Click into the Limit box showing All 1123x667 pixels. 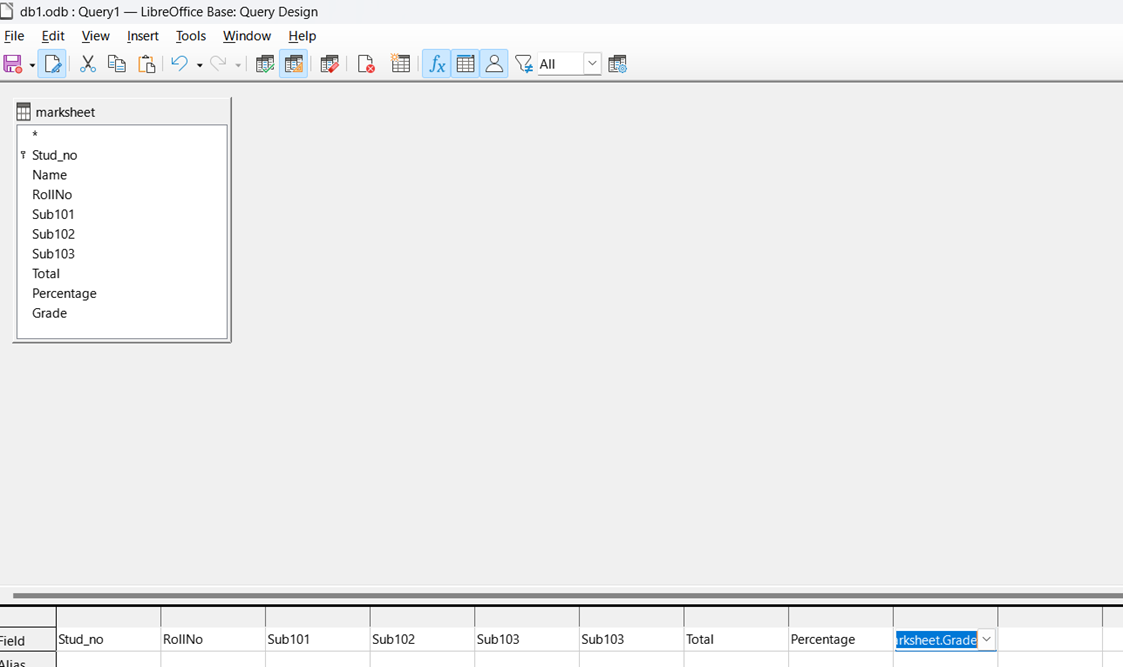click(x=561, y=64)
